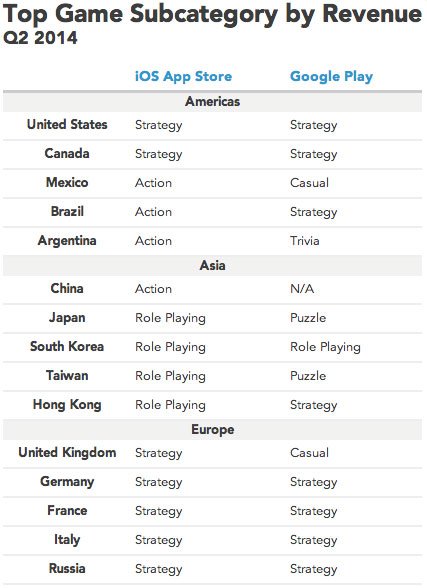Image resolution: width=427 pixels, height=588 pixels.
Task: Select Taiwan's Puzzle Google Play cell
Action: [x=308, y=376]
